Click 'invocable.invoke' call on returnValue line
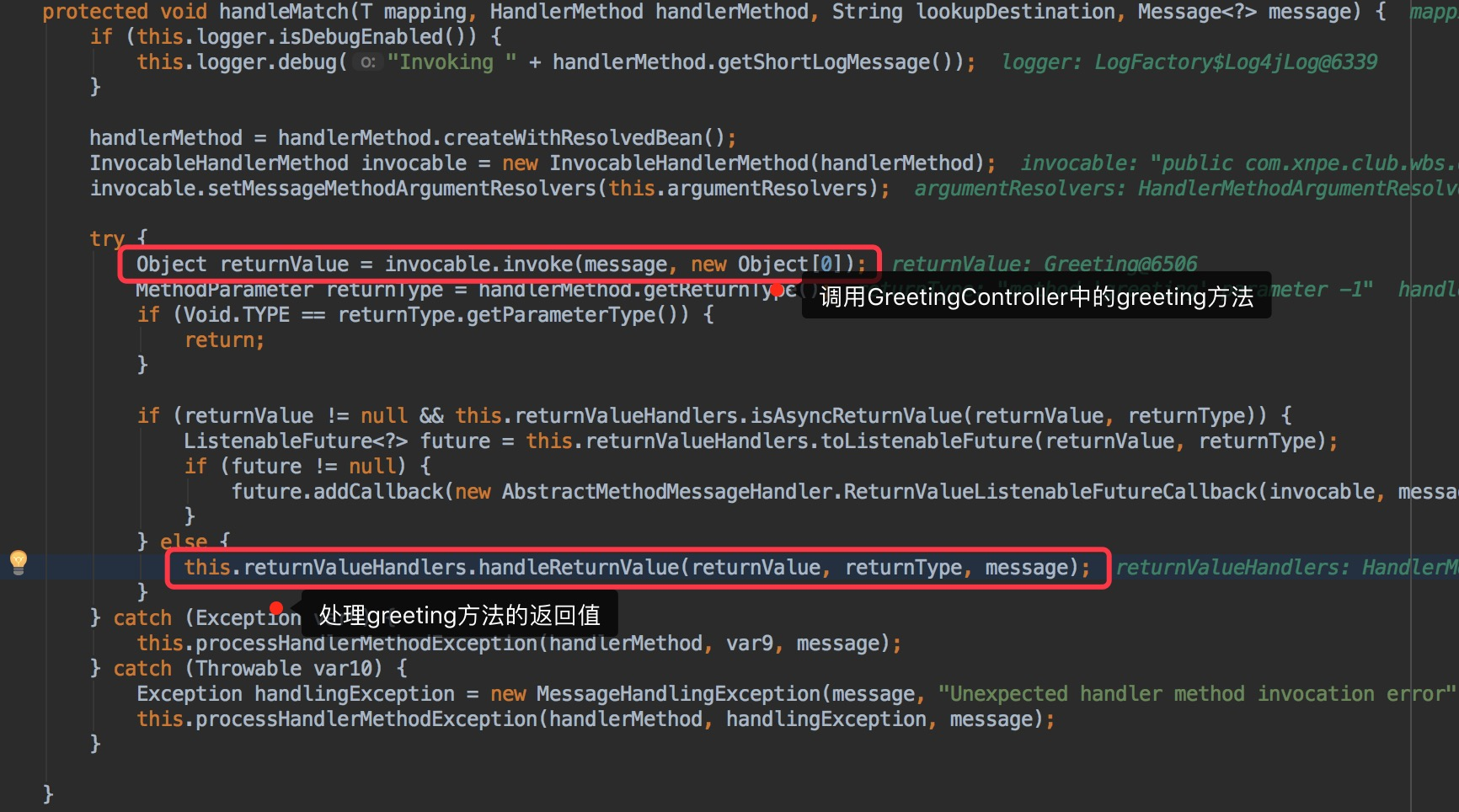1459x812 pixels. click(479, 264)
